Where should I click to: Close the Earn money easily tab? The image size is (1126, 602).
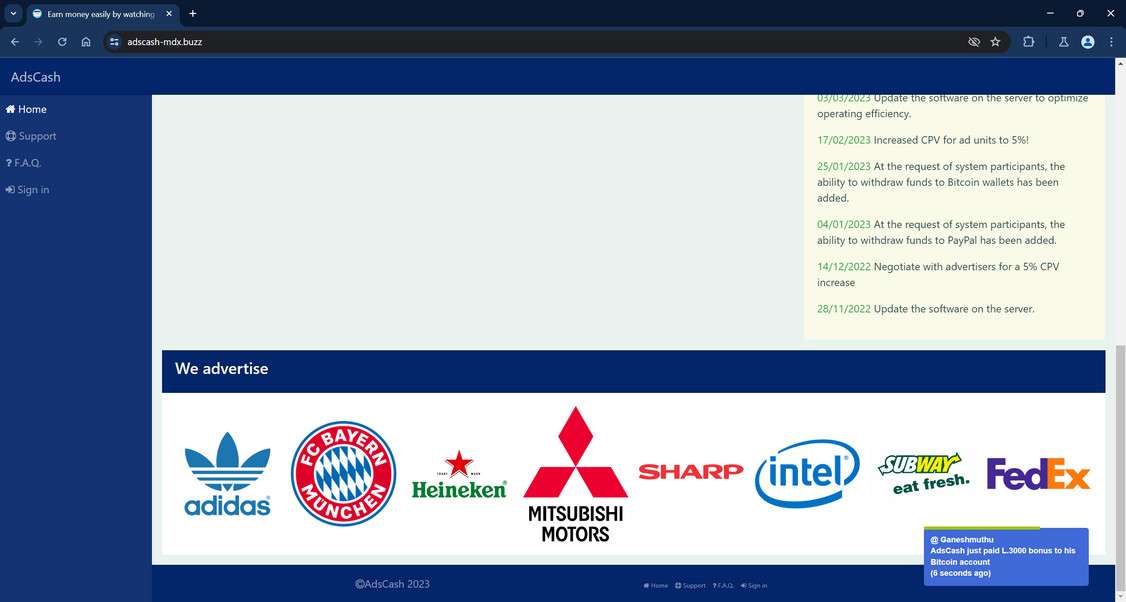coord(169,14)
